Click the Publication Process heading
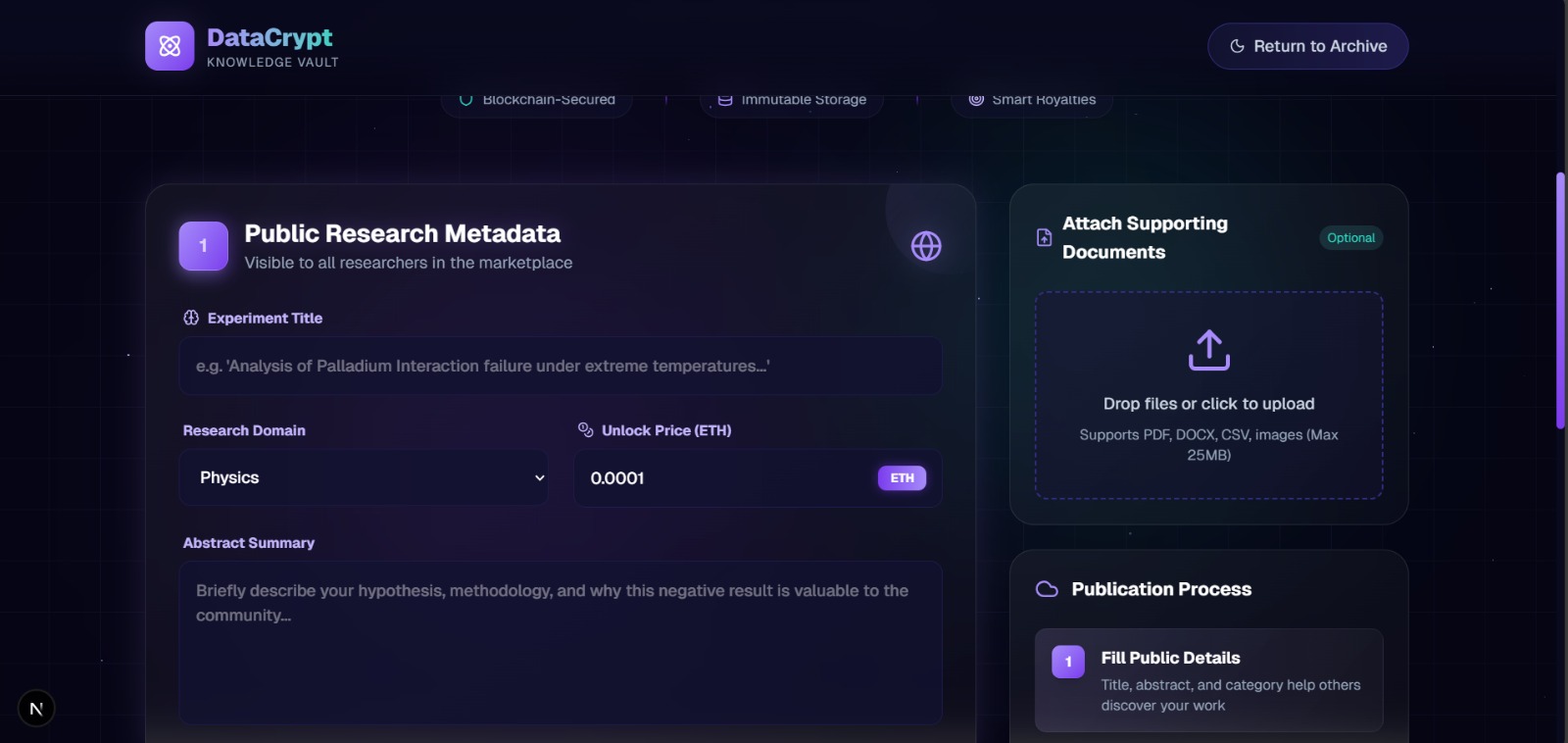1568x743 pixels. 1161,589
